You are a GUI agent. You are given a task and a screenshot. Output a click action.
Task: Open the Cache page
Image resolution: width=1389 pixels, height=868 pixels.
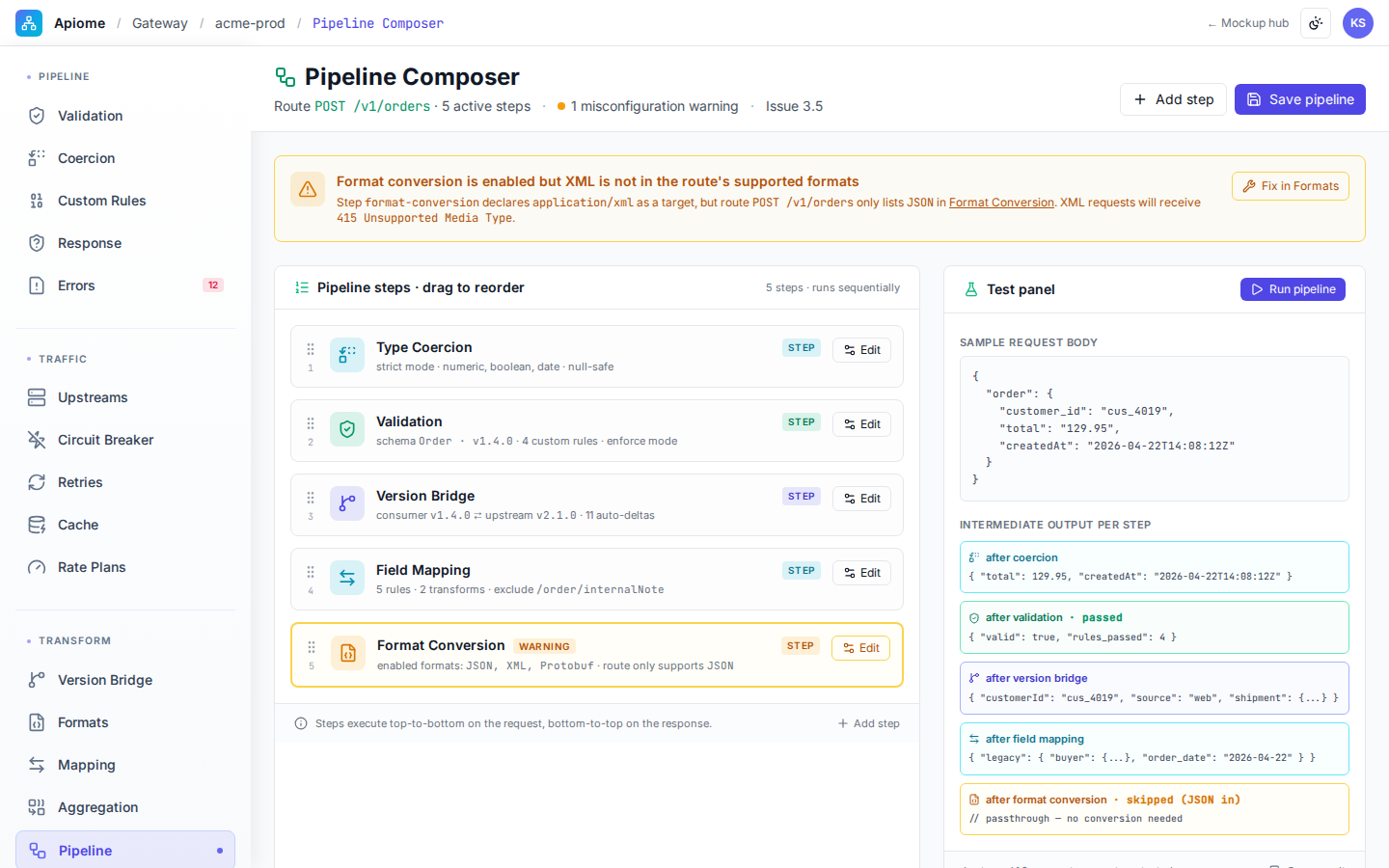point(125,525)
